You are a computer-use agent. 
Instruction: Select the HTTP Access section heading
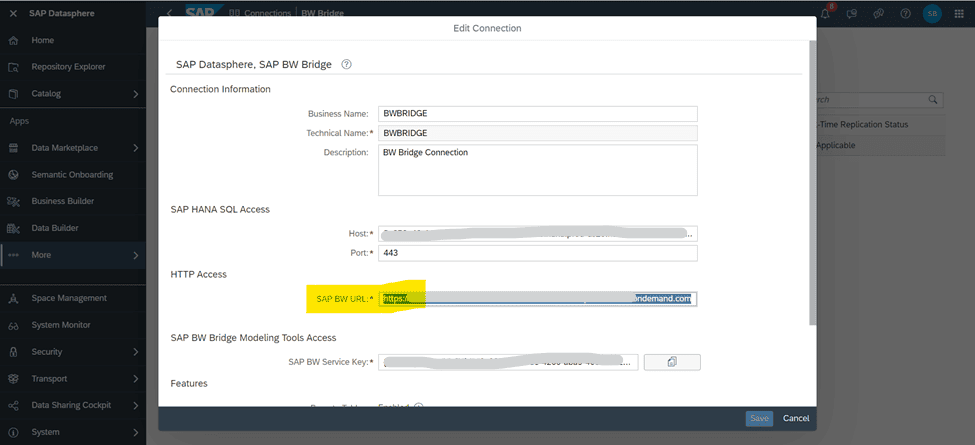coord(198,274)
